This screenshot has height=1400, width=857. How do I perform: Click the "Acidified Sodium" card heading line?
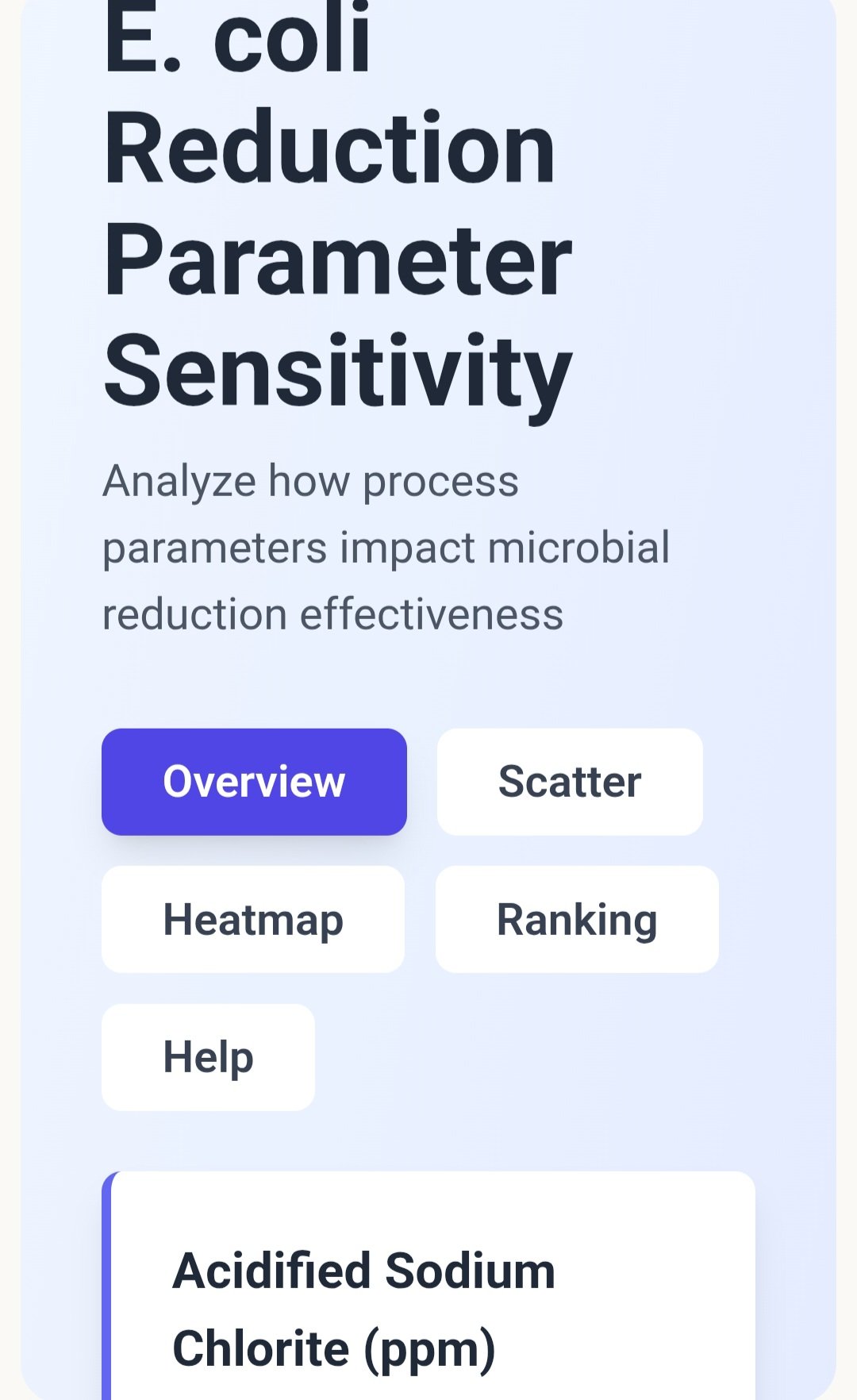click(x=363, y=1271)
